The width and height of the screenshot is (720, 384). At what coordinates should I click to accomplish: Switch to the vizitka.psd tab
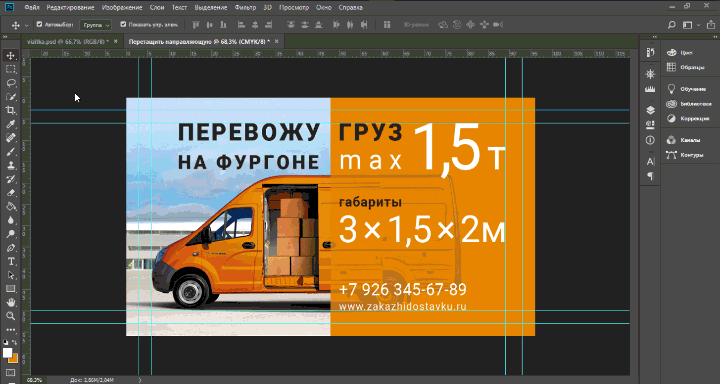68,41
